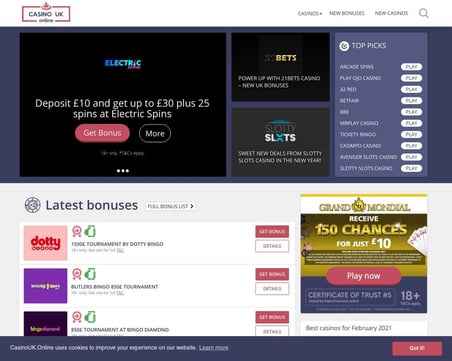Click the Top Picks chip icon
This screenshot has height=361, width=452.
coord(344,46)
